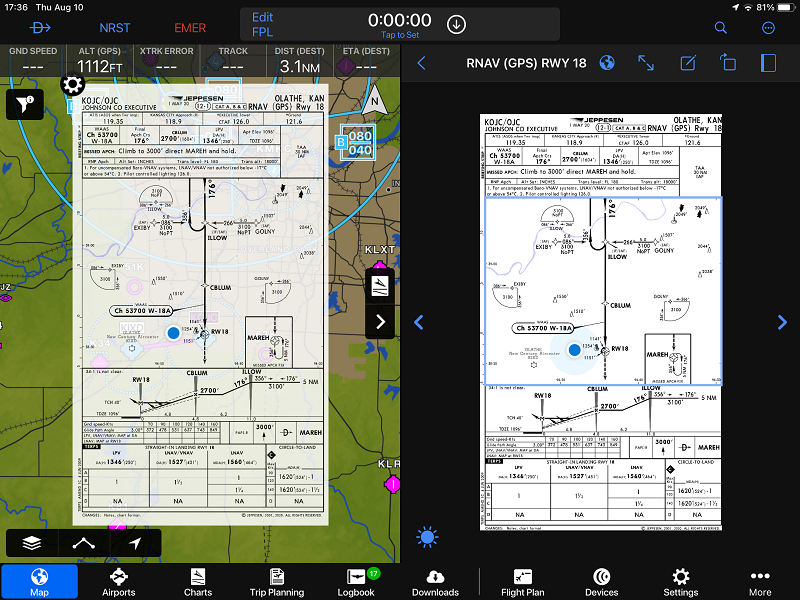The width and height of the screenshot is (800, 600).
Task: Switch to the Trip Planning tab
Action: [277, 582]
